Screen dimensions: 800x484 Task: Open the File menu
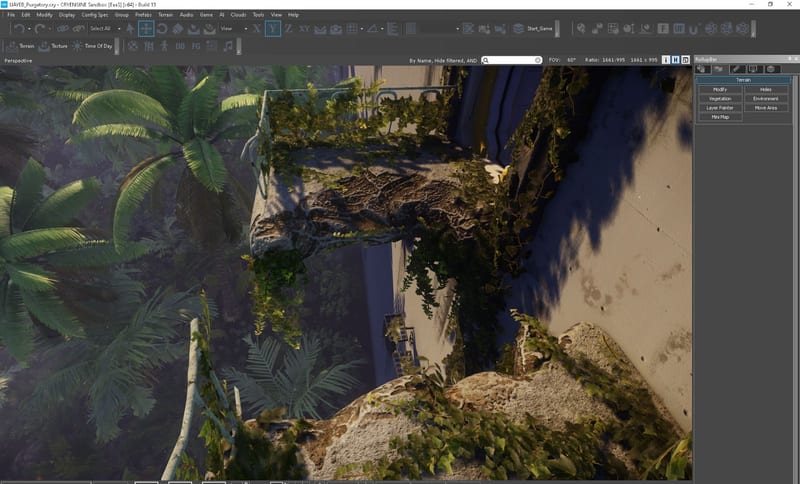tap(11, 15)
